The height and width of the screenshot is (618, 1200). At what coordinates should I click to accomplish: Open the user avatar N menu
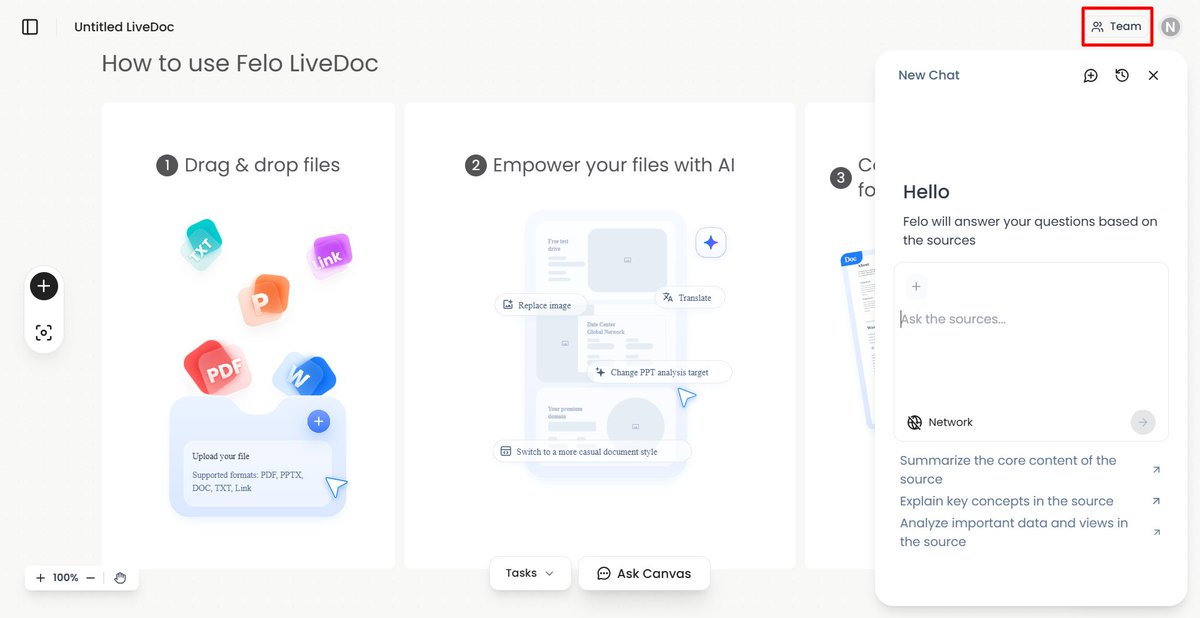click(1170, 27)
